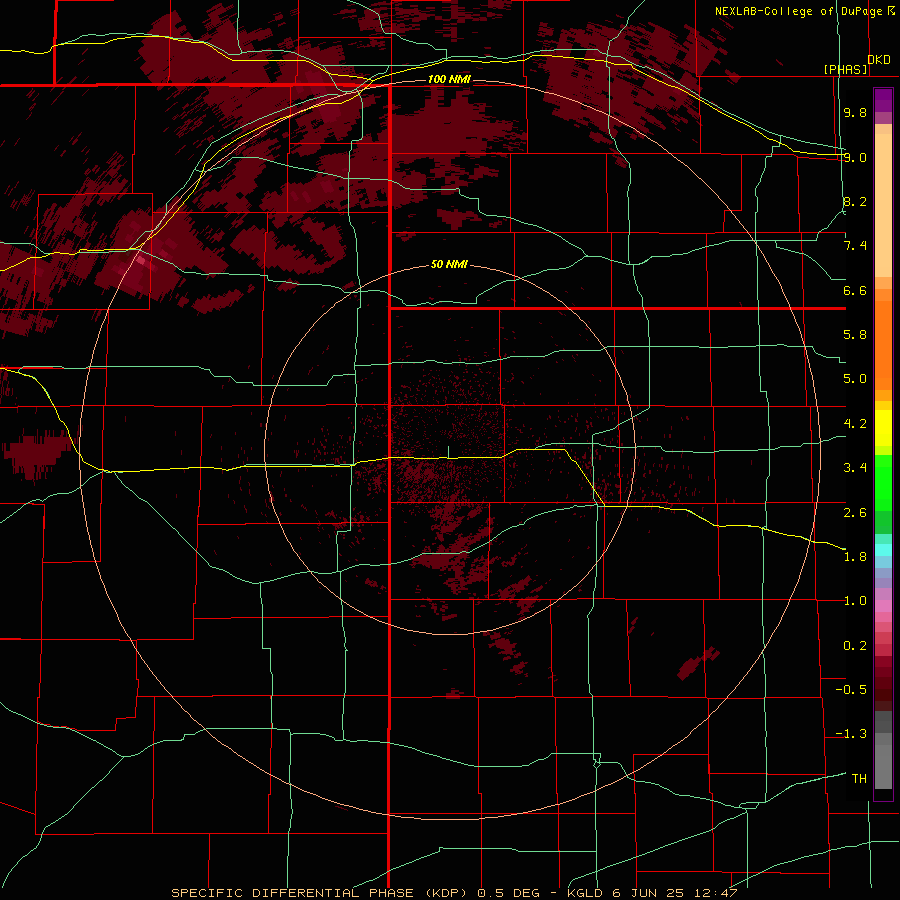The image size is (900, 900).
Task: Click the 100 NMI range ring label
Action: (x=449, y=79)
